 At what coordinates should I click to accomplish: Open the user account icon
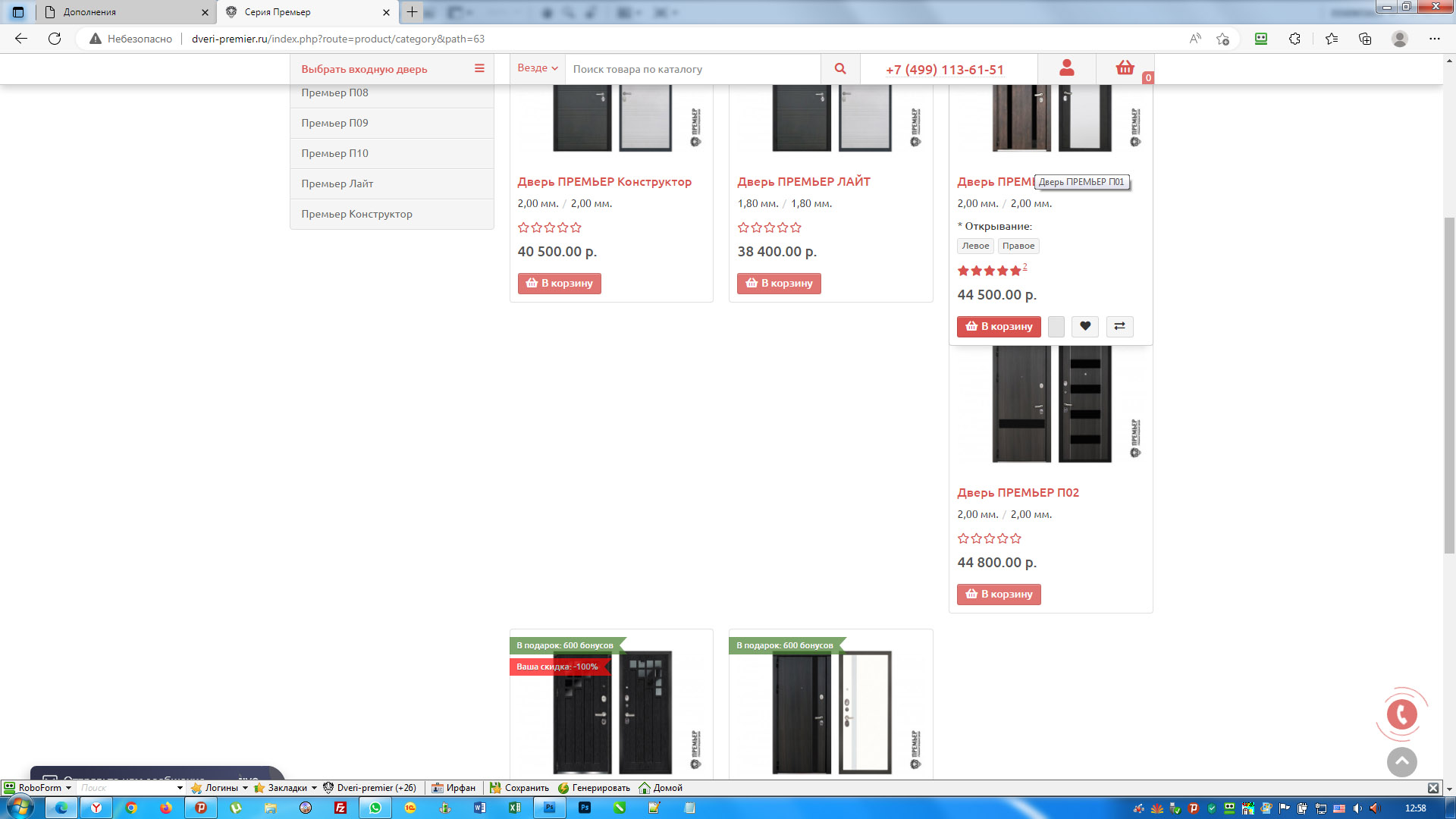coord(1066,68)
